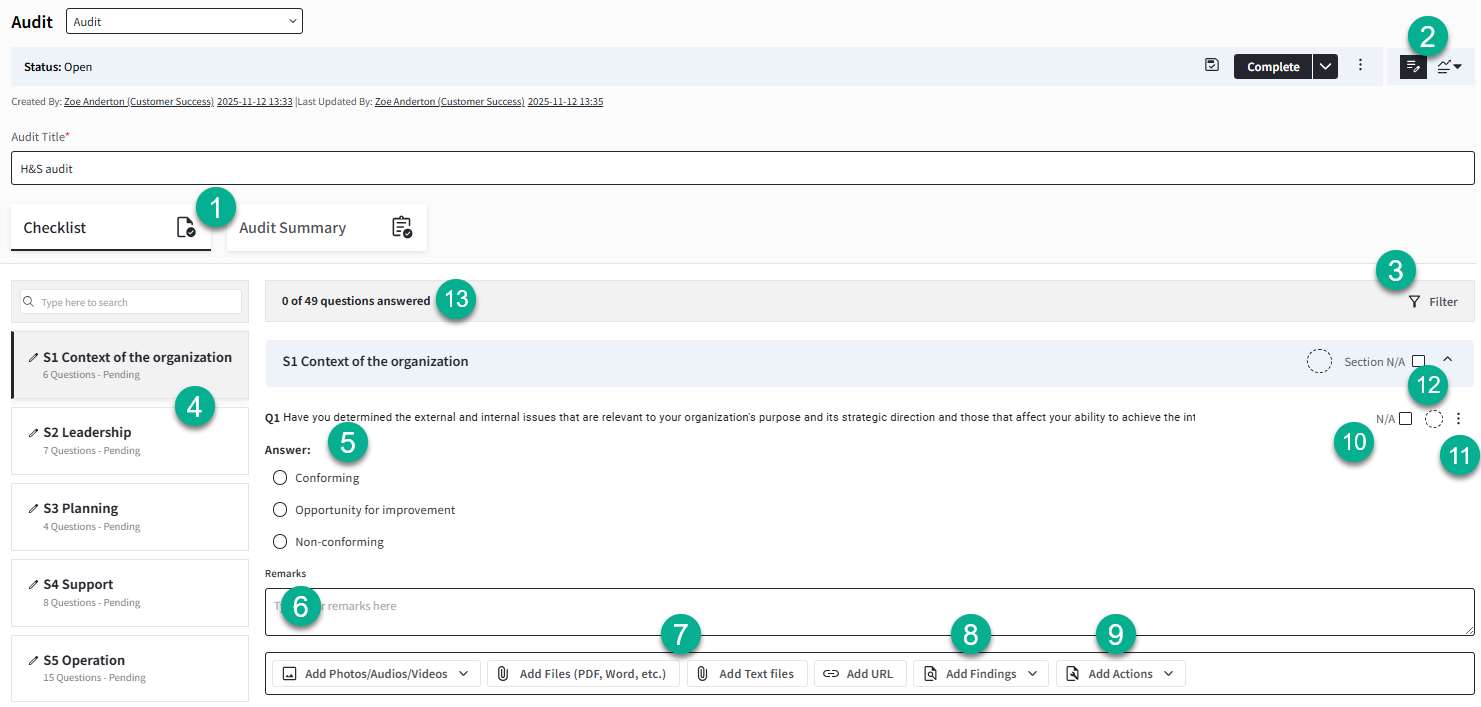1481x707 pixels.
Task: Click the search magnifier icon in section search
Action: coord(29,302)
